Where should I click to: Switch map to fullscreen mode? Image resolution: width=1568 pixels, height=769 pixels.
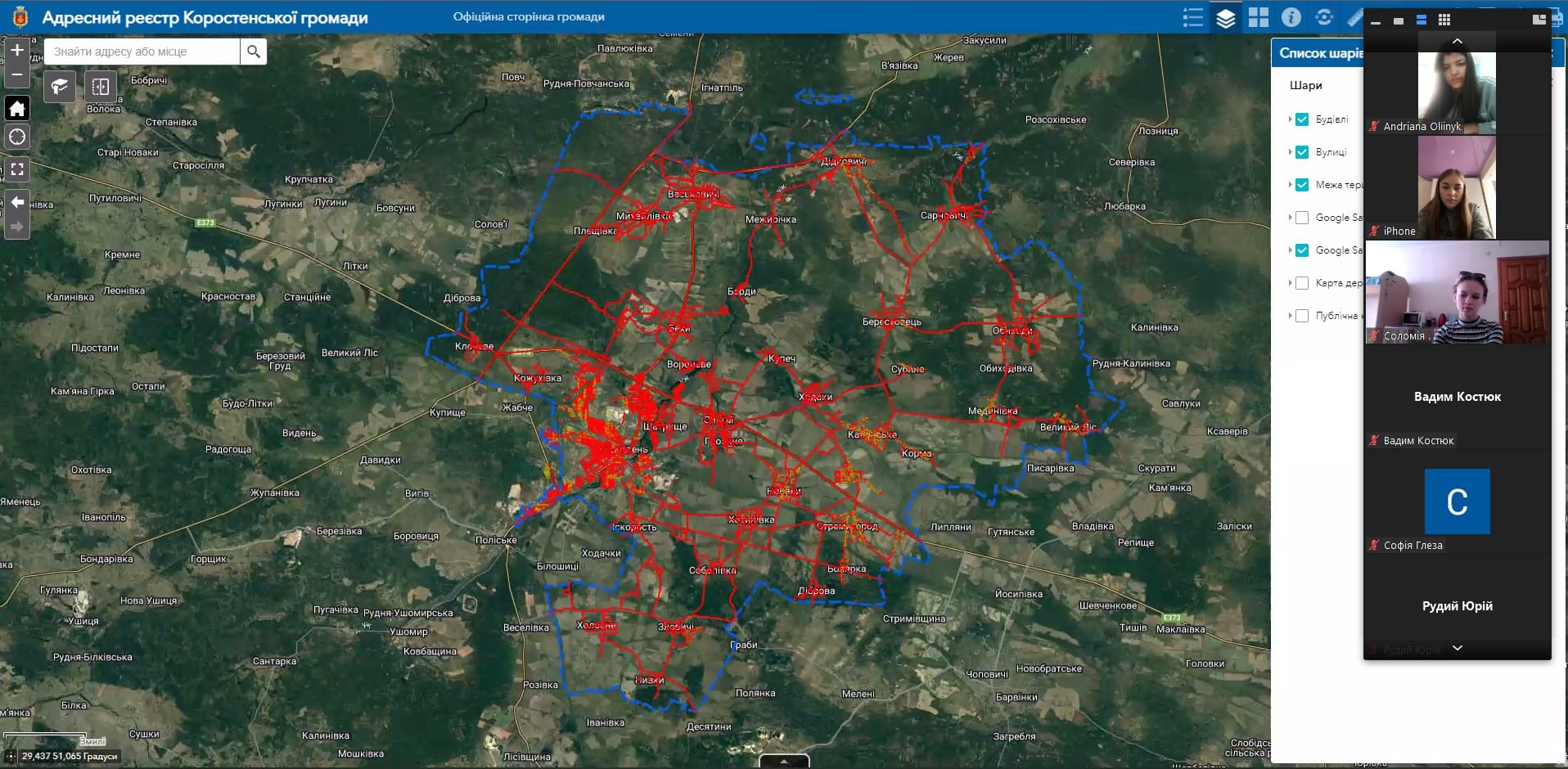(17, 169)
